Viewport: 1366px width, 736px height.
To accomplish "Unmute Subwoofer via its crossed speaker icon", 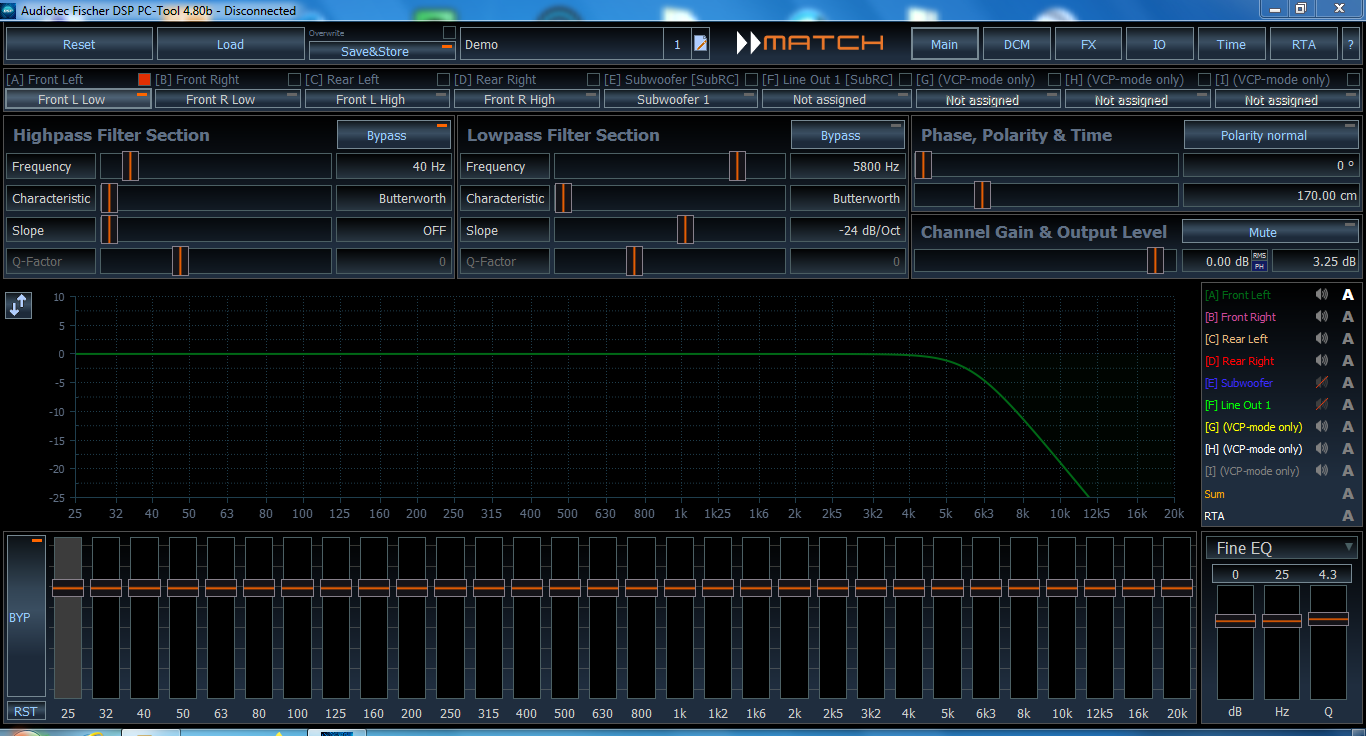I will click(x=1322, y=383).
